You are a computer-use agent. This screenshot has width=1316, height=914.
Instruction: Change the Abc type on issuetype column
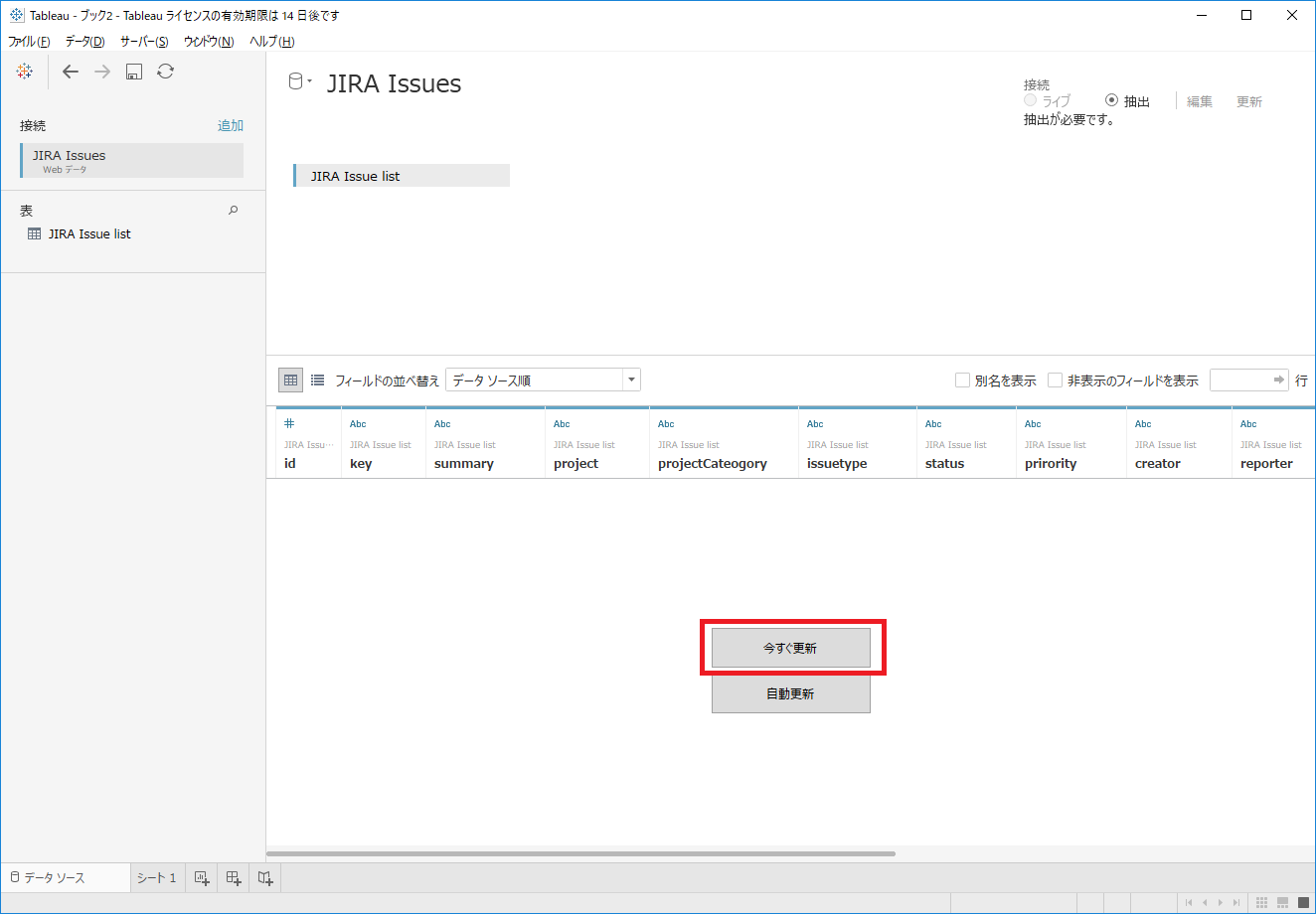click(815, 424)
